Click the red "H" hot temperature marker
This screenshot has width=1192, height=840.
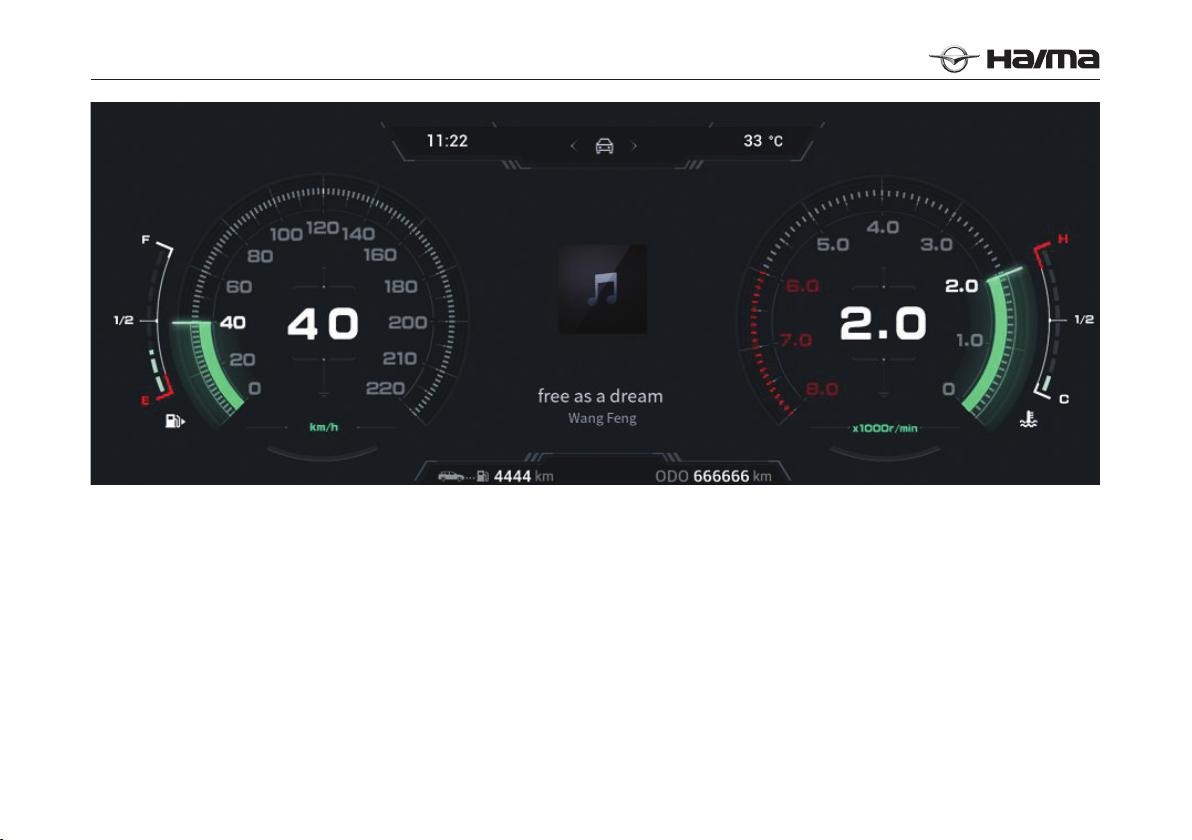tap(1063, 239)
